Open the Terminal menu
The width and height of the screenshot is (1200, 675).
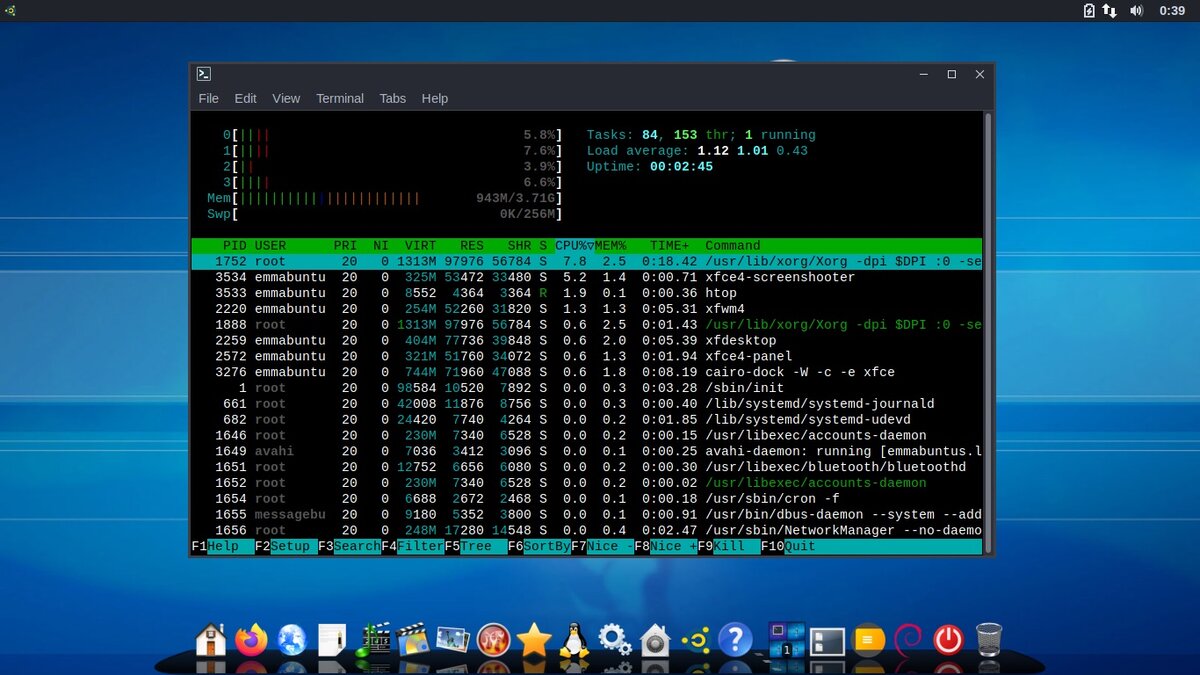[x=340, y=98]
